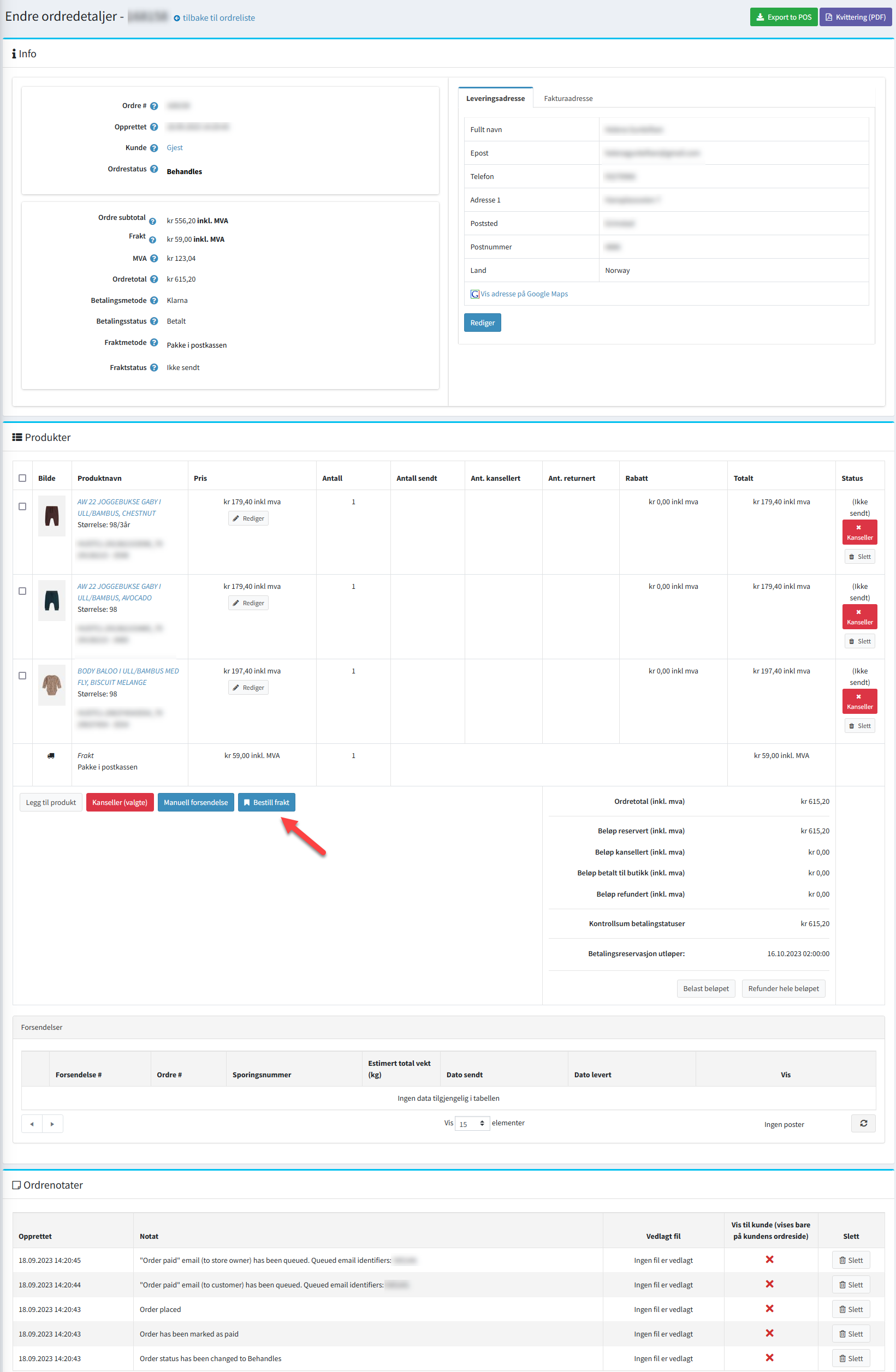896x1372 pixels.
Task: Click the help icon next to Ordretotal
Action: click(154, 279)
